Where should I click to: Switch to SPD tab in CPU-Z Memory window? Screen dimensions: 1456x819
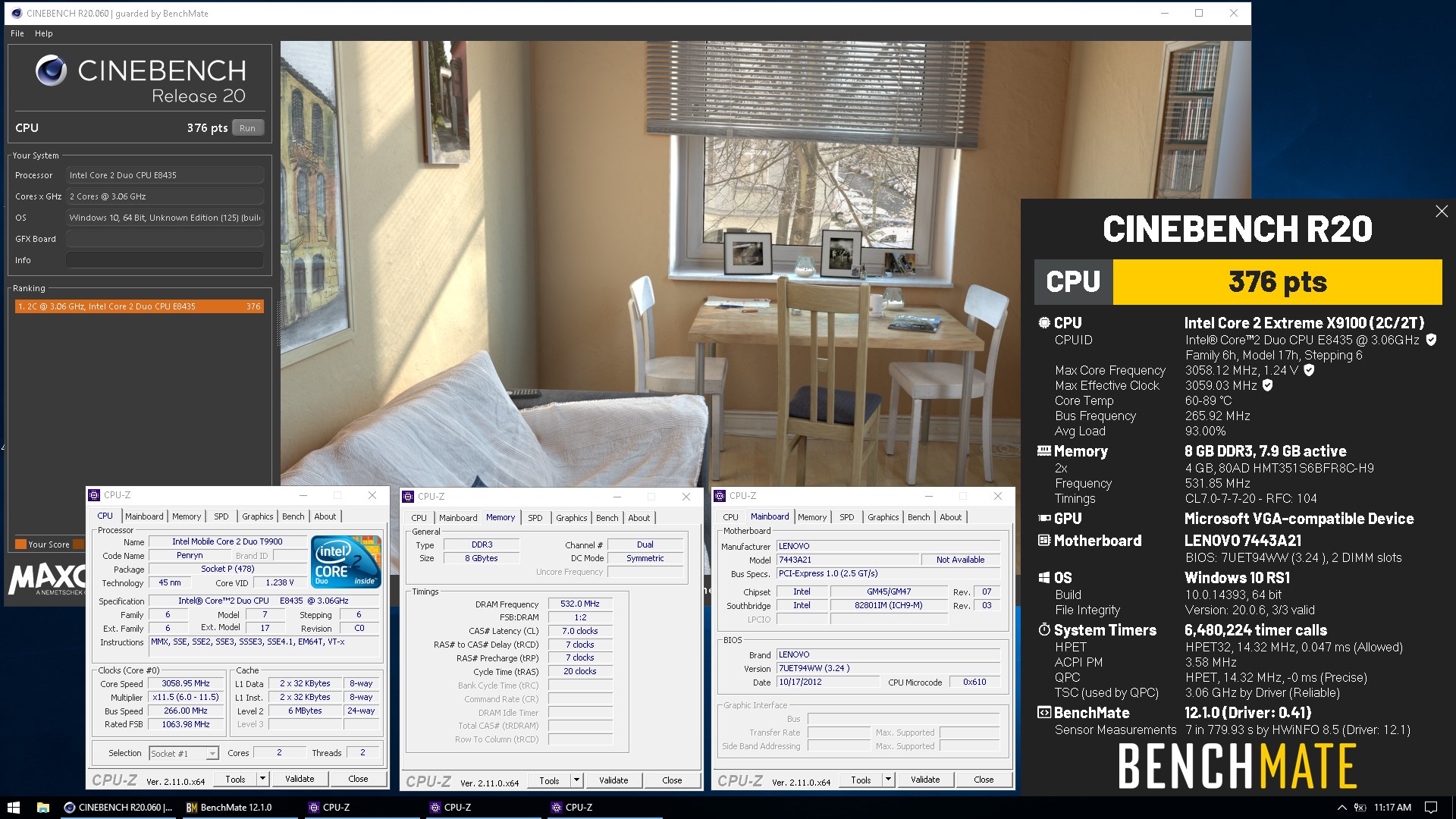click(535, 518)
